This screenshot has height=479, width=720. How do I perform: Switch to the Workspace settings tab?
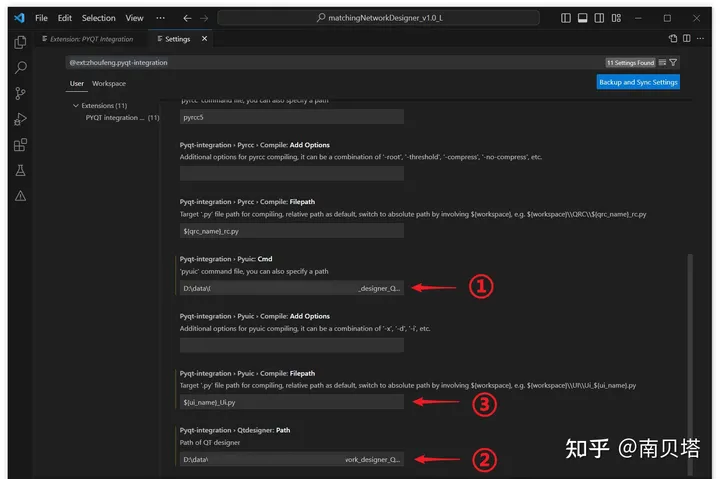pyautogui.click(x=109, y=84)
